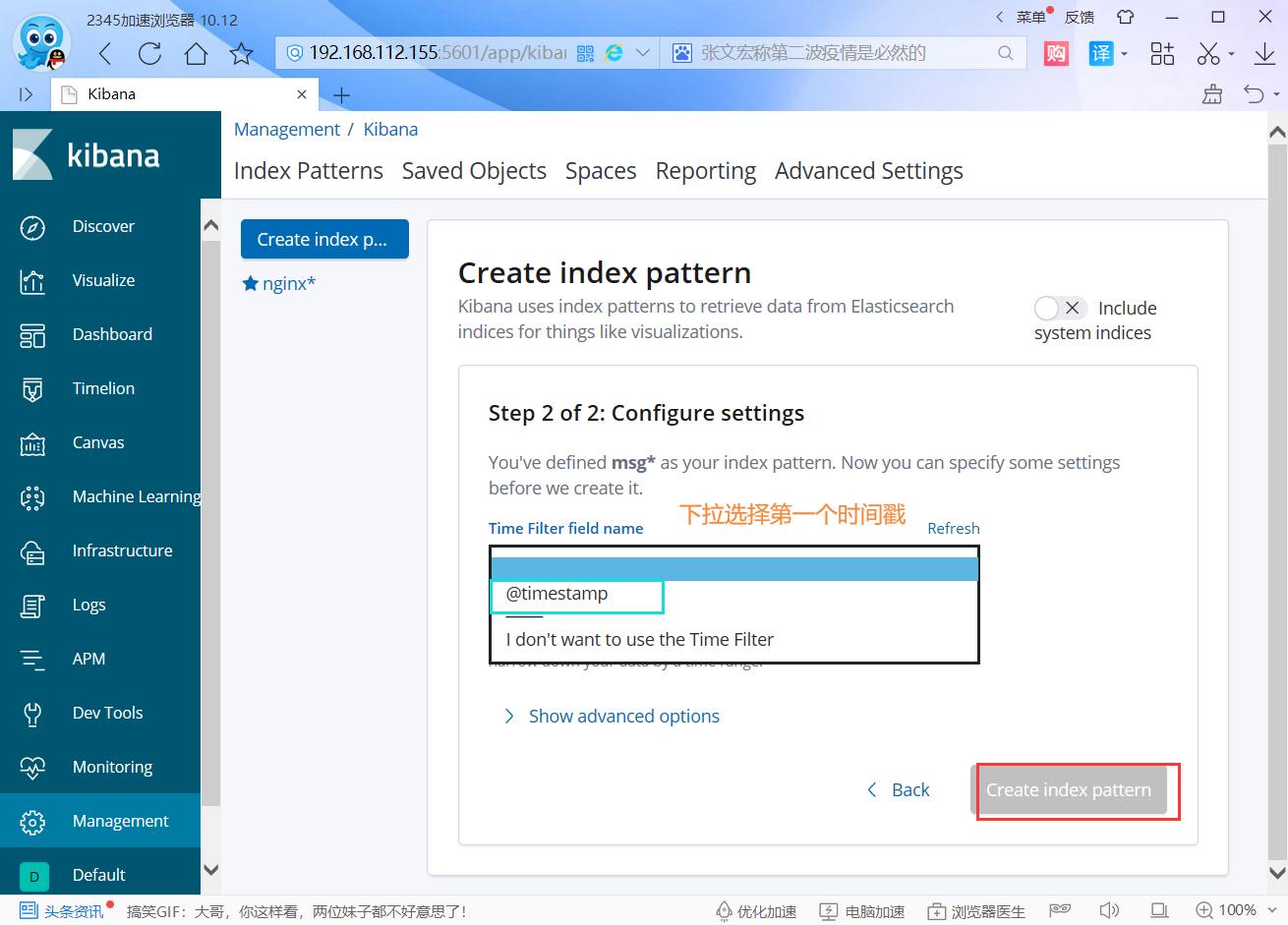Click the Refresh link

pyautogui.click(x=954, y=528)
